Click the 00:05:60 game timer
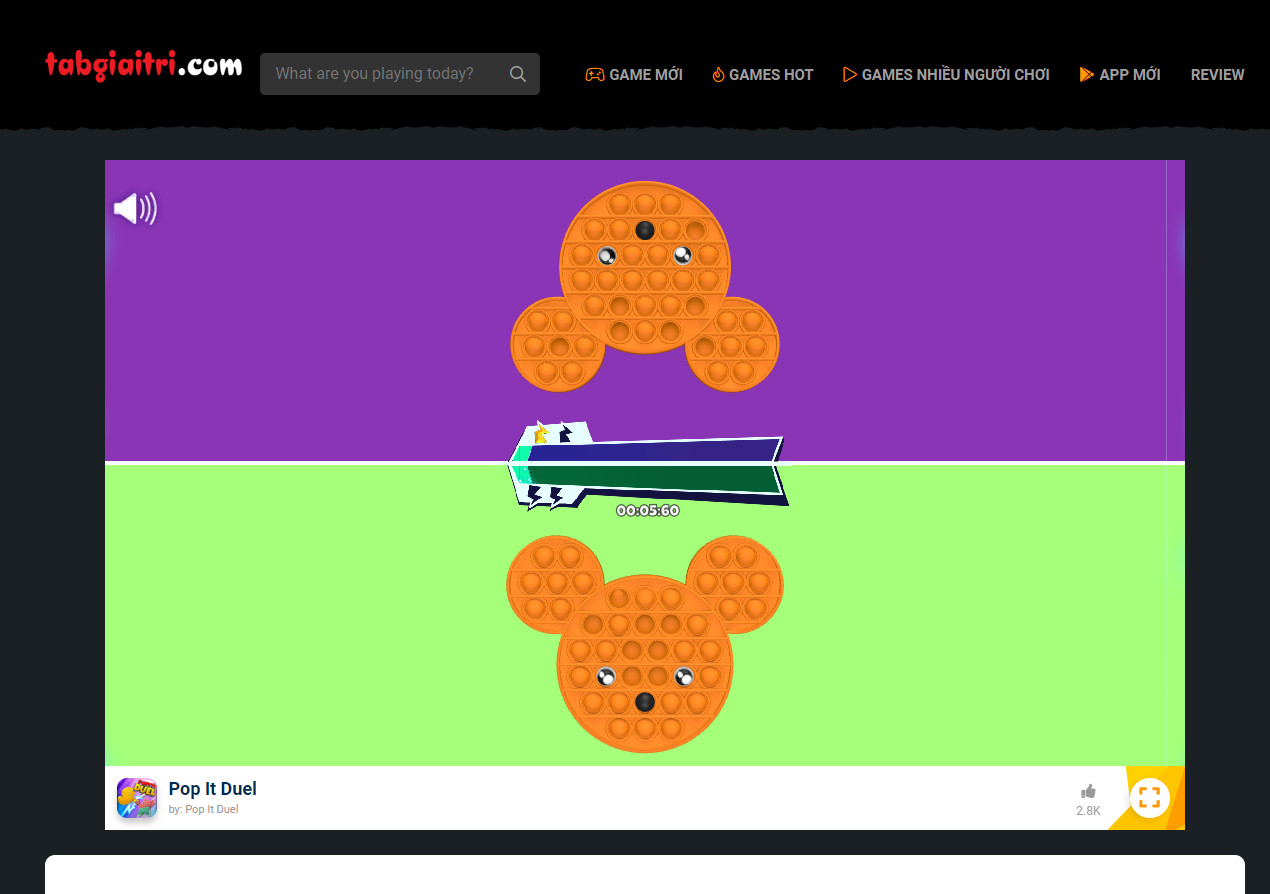1270x894 pixels. (648, 511)
